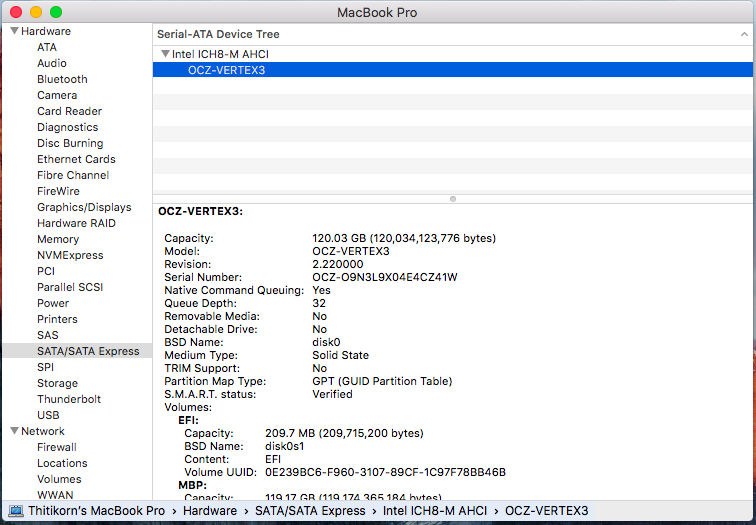
Task: Click the EFI volume heading
Action: pyautogui.click(x=188, y=420)
